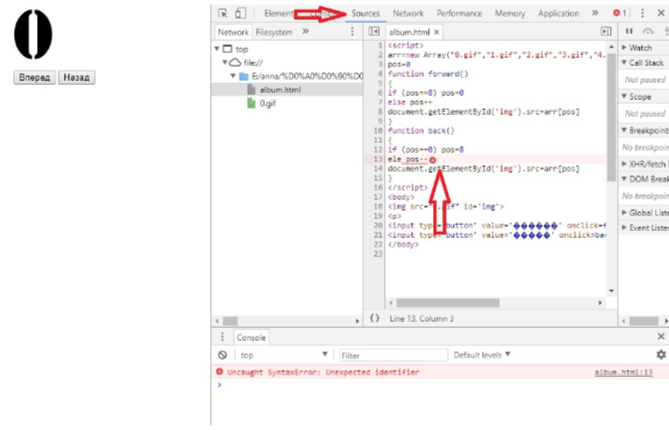Screen dimensions: 669x430
Task: Hide the navigator sidebar icon
Action: coord(374,32)
